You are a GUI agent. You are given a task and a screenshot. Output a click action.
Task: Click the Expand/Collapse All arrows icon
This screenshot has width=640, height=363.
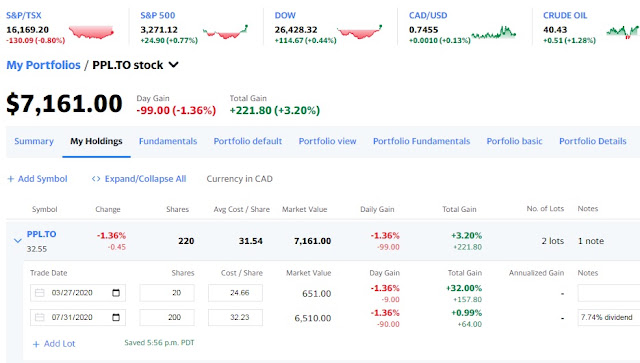(96, 179)
